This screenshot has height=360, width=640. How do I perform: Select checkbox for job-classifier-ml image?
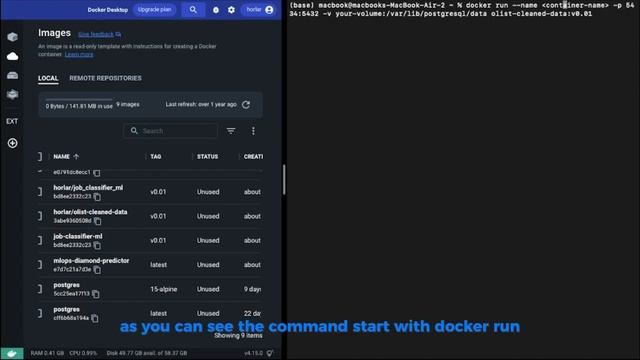point(40,240)
